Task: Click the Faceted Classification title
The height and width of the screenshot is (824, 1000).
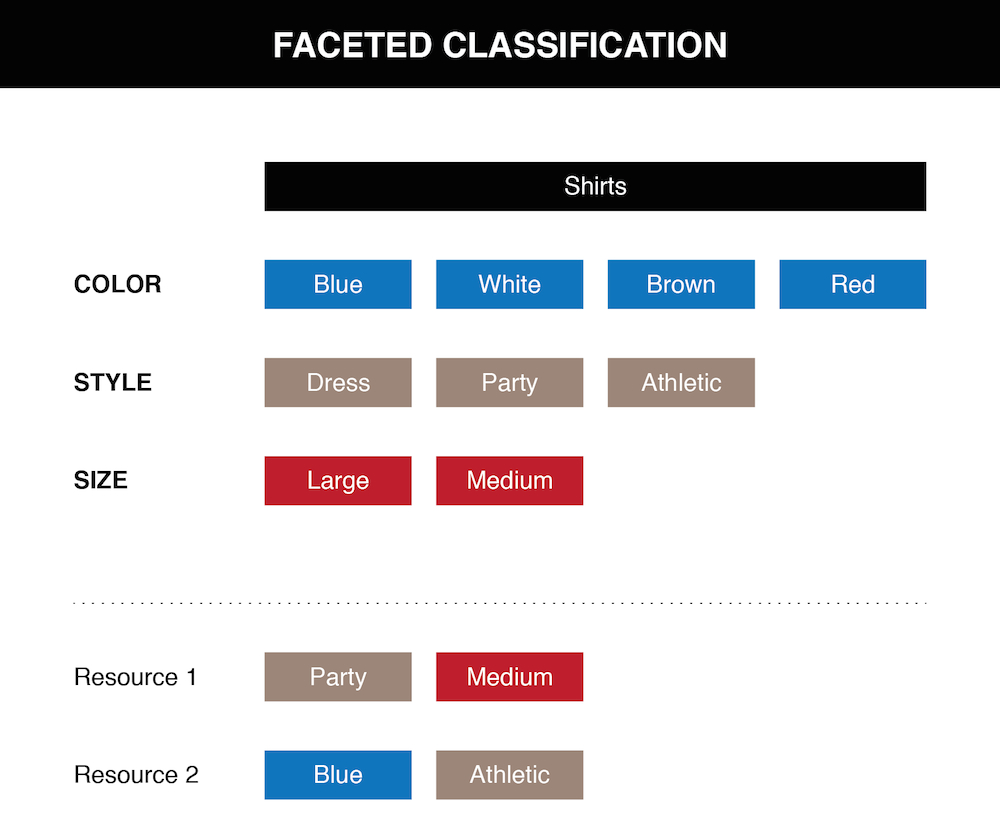Action: click(x=500, y=45)
